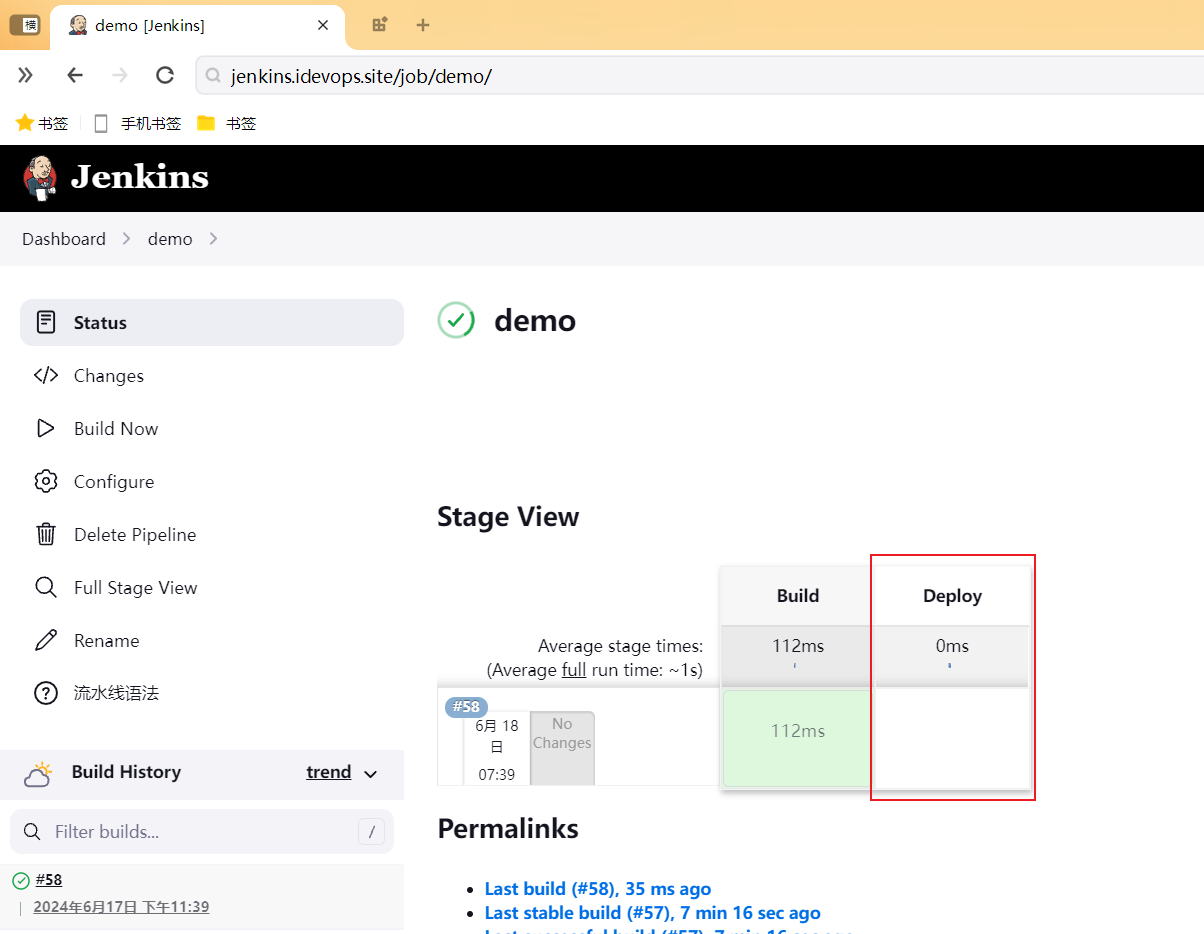This screenshot has height=934, width=1204.
Task: Click the Build stage column header
Action: pos(798,596)
